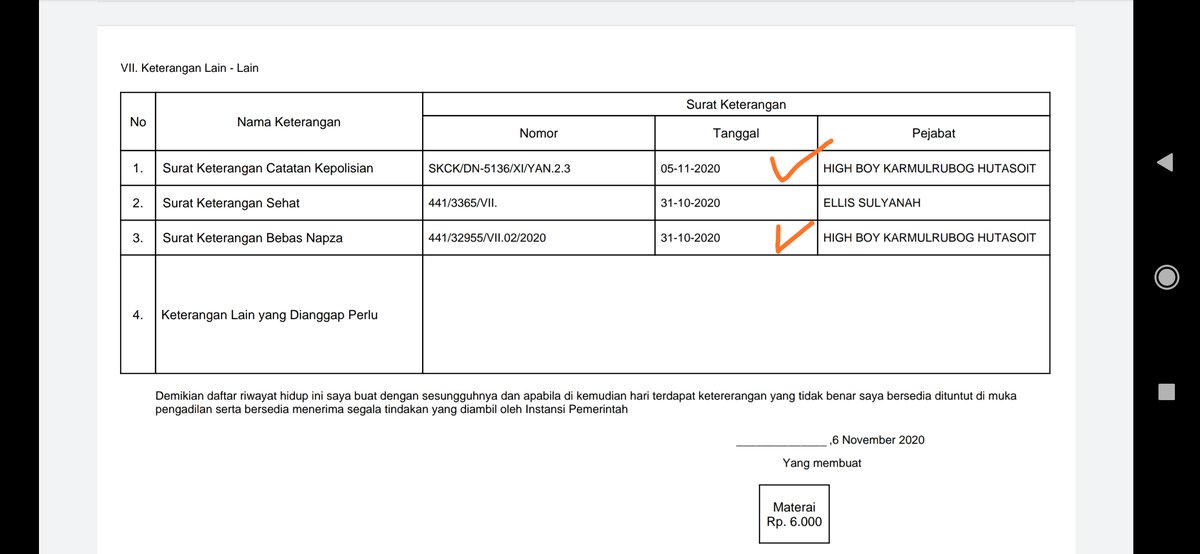
Task: Select official name in Catatan Kepolisian row
Action: point(929,168)
